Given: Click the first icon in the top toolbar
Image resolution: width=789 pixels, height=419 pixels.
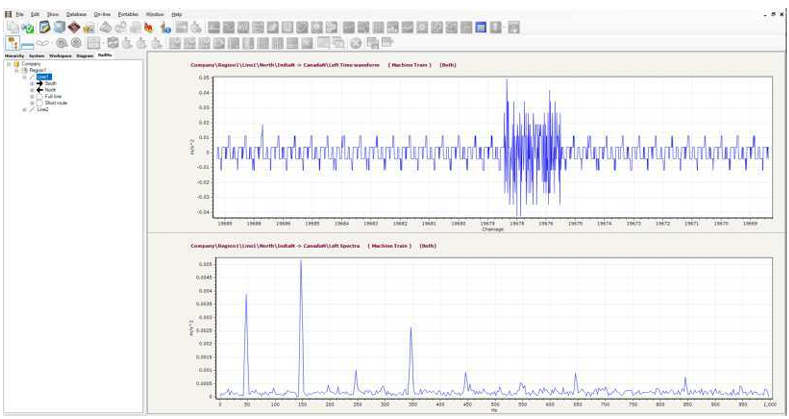Looking at the screenshot, I should coord(11,27).
